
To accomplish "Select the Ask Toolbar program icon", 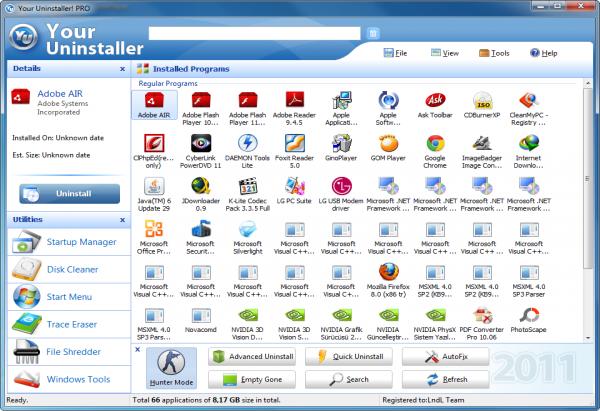I will click(435, 105).
